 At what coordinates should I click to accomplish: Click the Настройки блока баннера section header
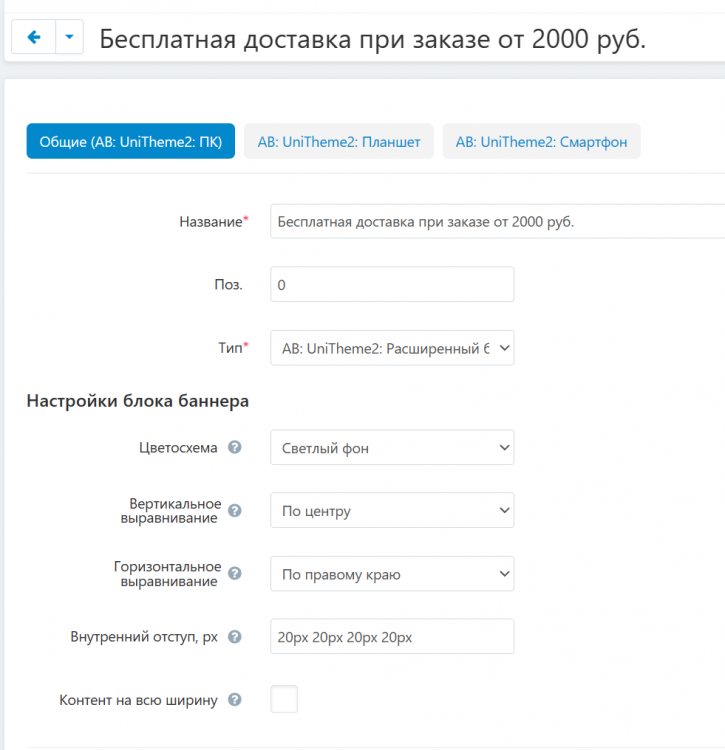pos(137,401)
